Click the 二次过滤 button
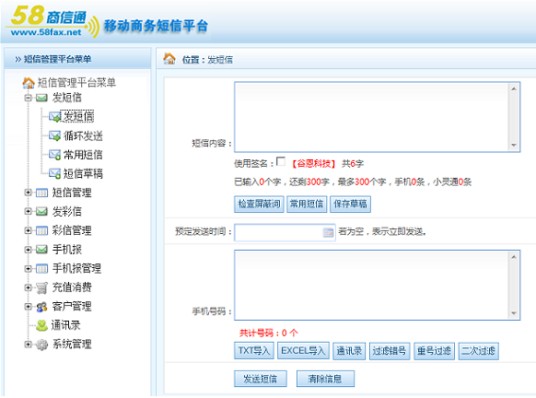Viewport: 536px width, 398px height. [479, 351]
